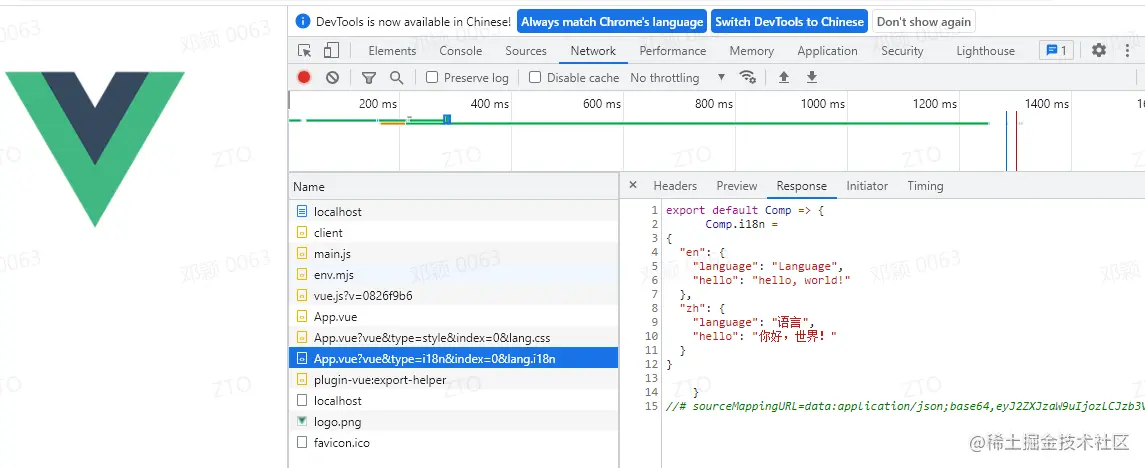Open network conditions wifi icon

point(747,77)
